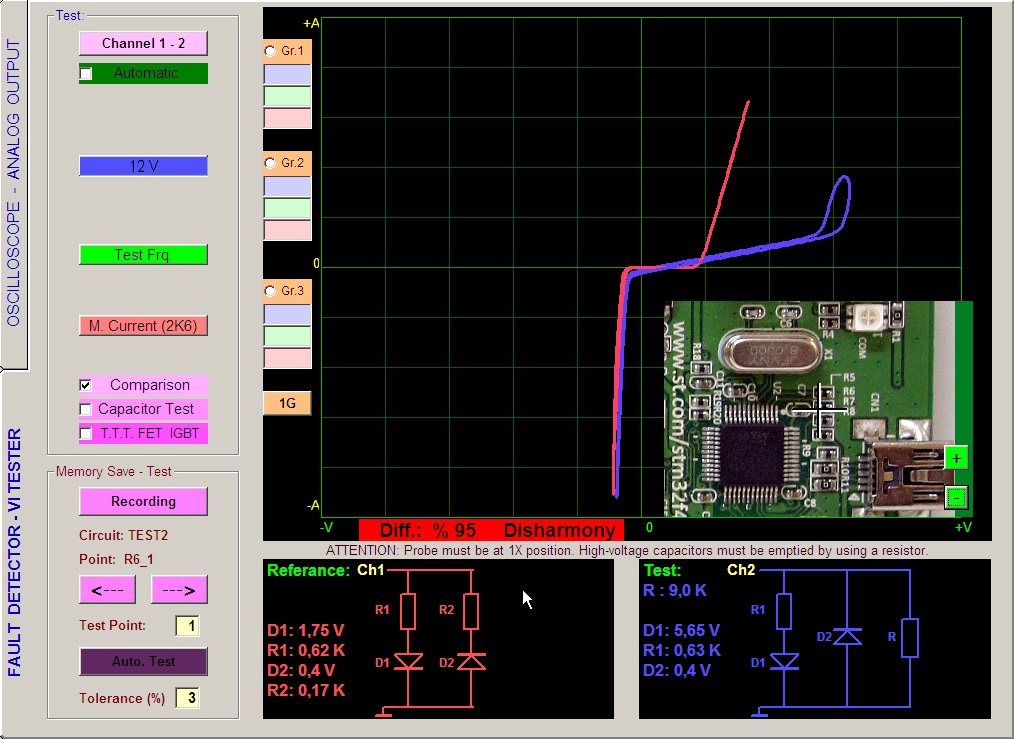Select the Gr.2 radio button
Image resolution: width=1014 pixels, height=739 pixels.
270,162
